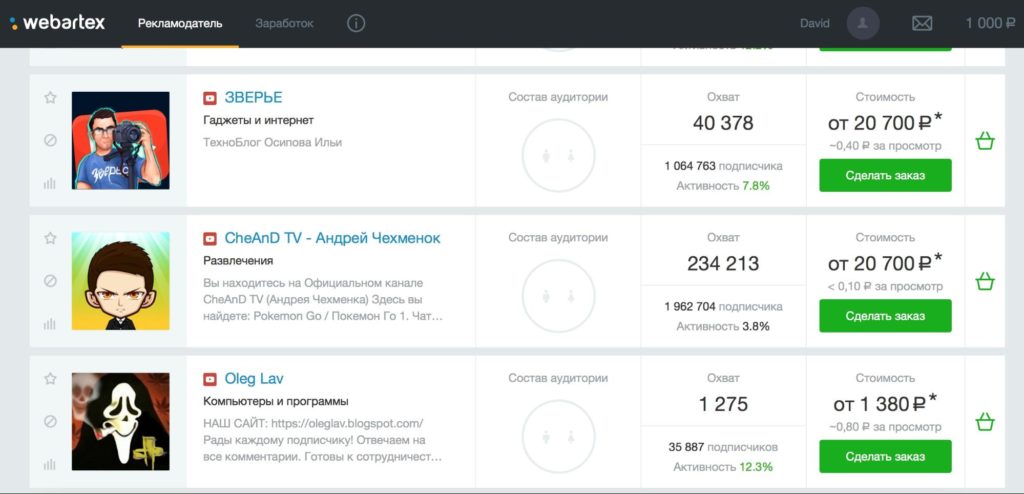Screen dimensions: 1024x494
Task: Click David's profile avatar icon
Action: coord(863,23)
